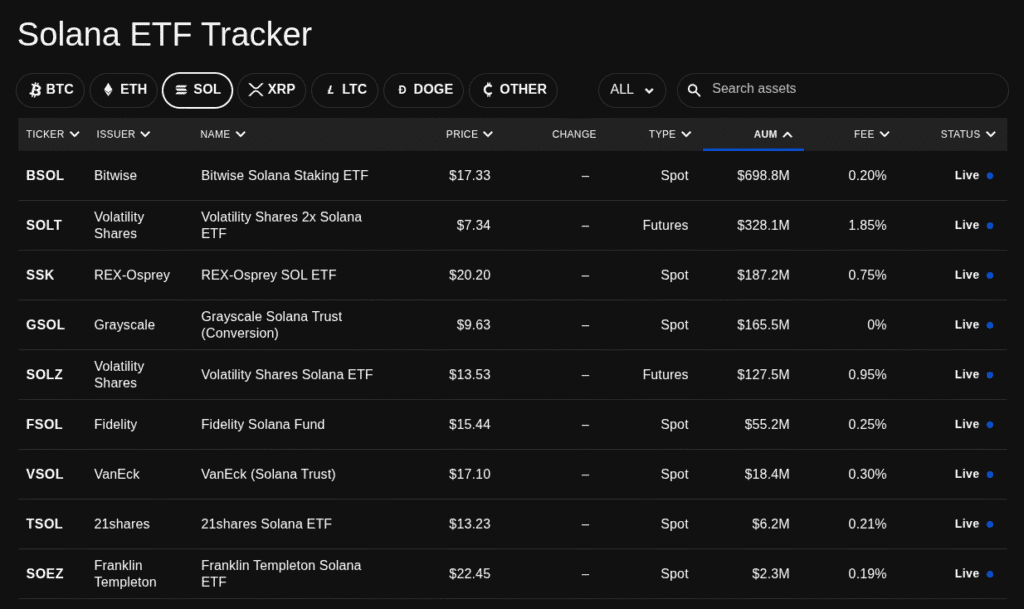Click the Solana logo icon
The width and height of the screenshot is (1024, 609).
coord(181,90)
